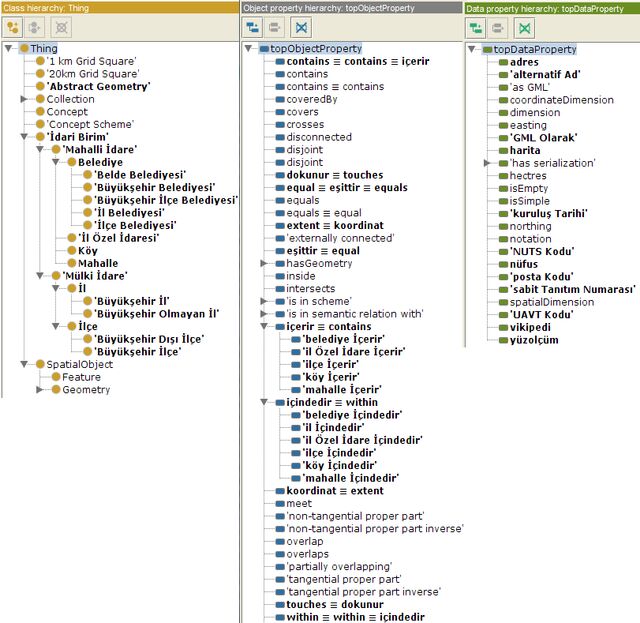Select the vikipedi data property

pos(525,327)
